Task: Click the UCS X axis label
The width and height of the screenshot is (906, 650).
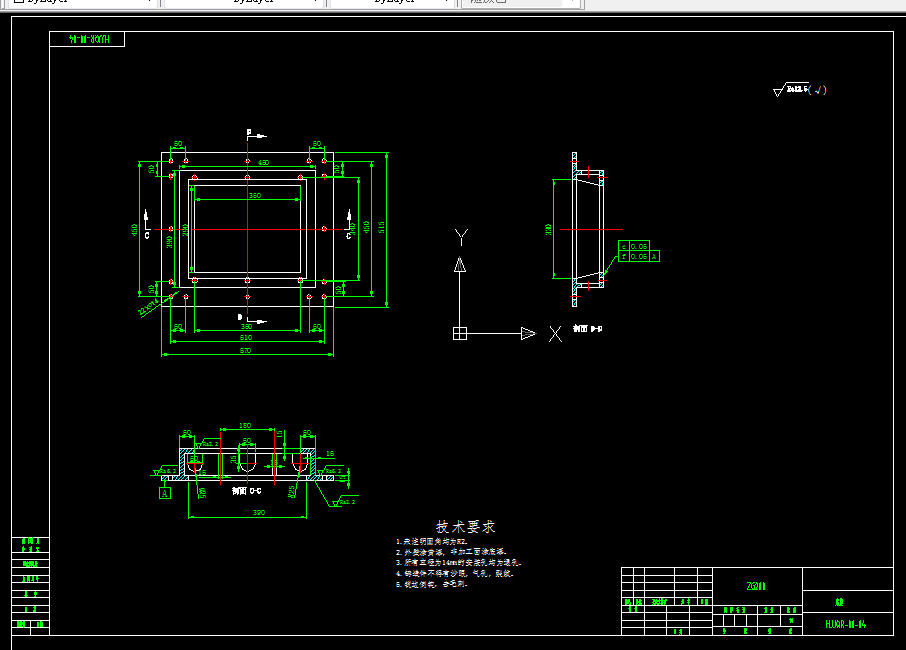Action: coord(555,334)
